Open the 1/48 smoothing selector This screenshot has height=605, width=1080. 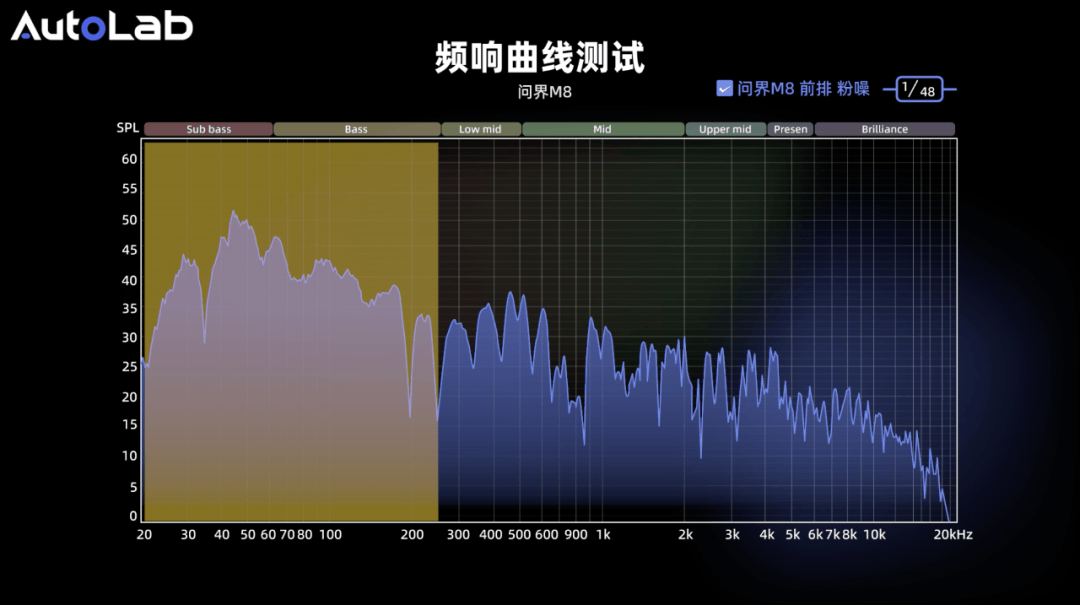tap(918, 89)
